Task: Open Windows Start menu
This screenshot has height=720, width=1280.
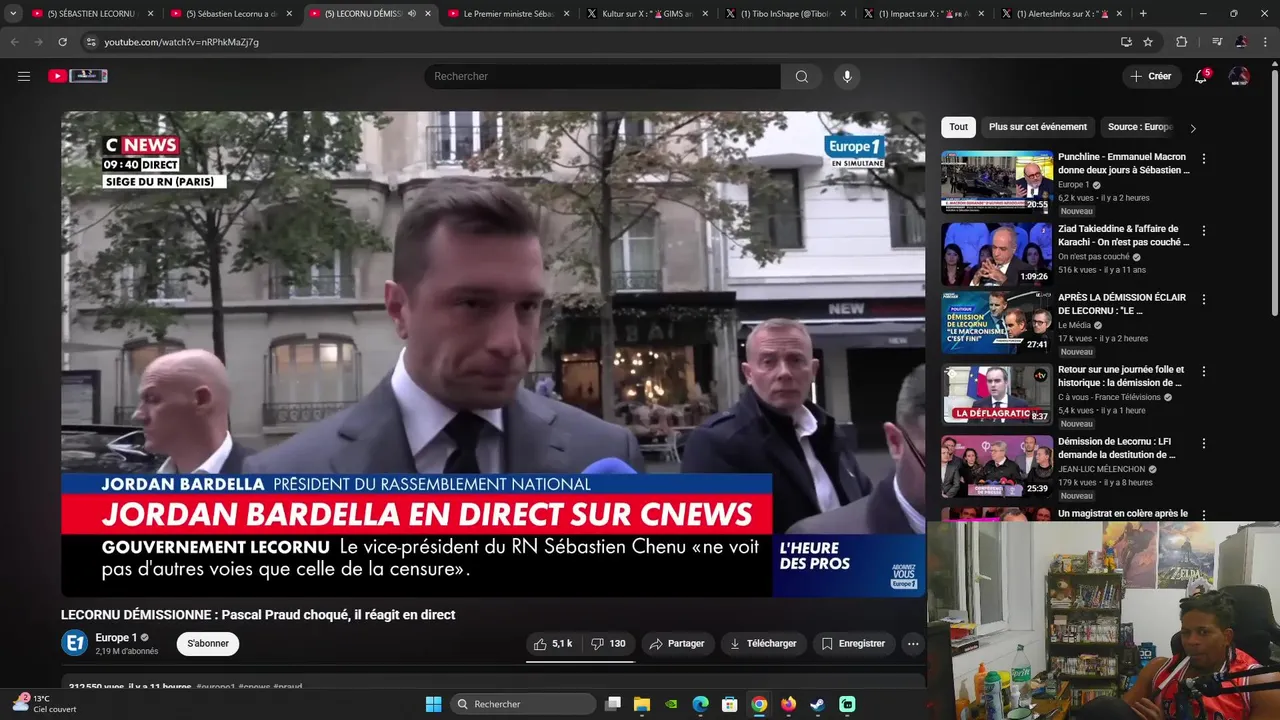Action: (x=433, y=704)
